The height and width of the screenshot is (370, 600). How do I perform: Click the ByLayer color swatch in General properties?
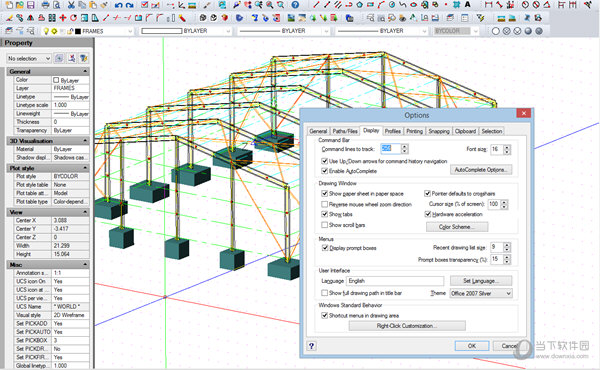coord(56,80)
